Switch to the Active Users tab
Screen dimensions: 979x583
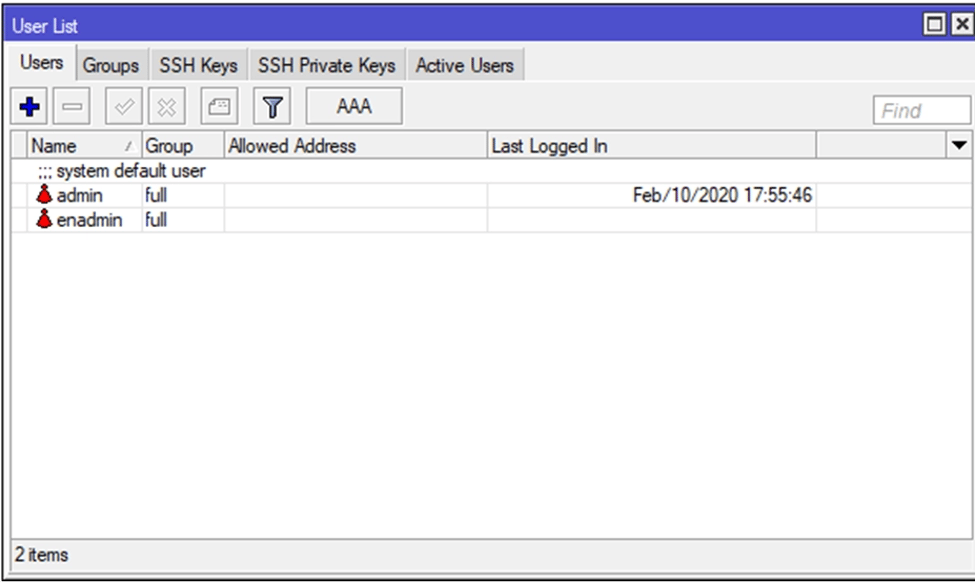pos(465,65)
